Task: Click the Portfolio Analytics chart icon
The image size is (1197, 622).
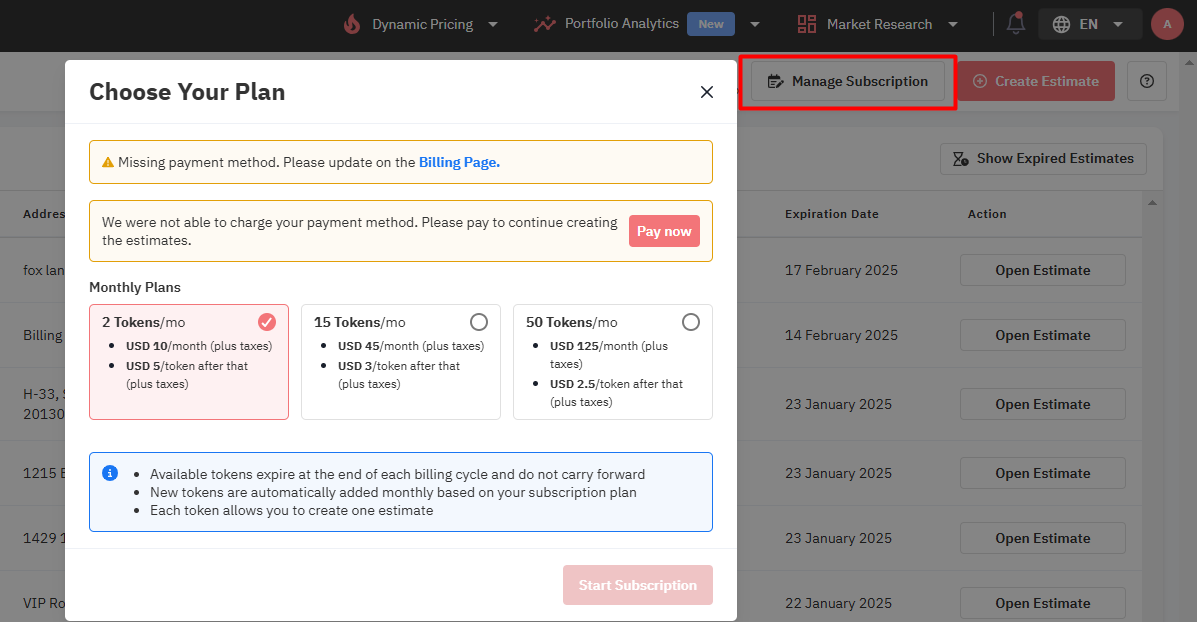Action: pos(545,24)
